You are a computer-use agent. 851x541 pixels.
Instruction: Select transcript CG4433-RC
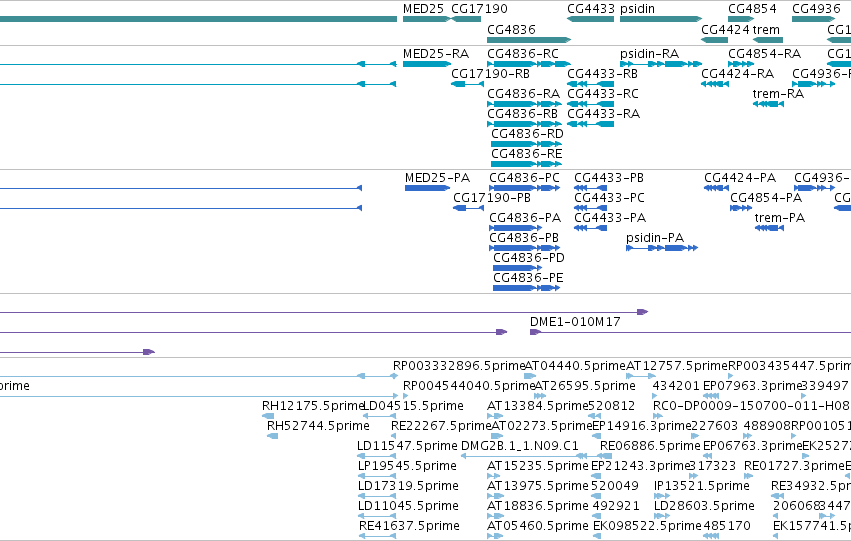[590, 104]
